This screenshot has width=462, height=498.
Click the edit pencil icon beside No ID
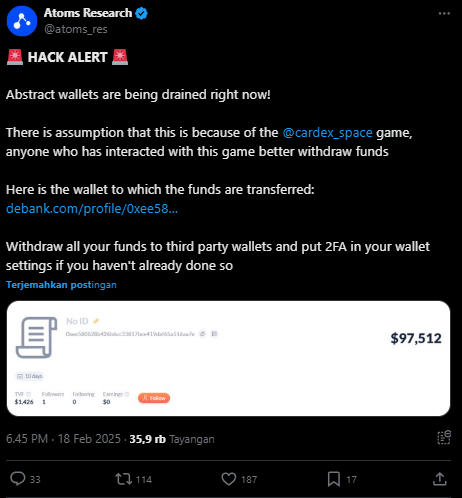pyautogui.click(x=96, y=321)
